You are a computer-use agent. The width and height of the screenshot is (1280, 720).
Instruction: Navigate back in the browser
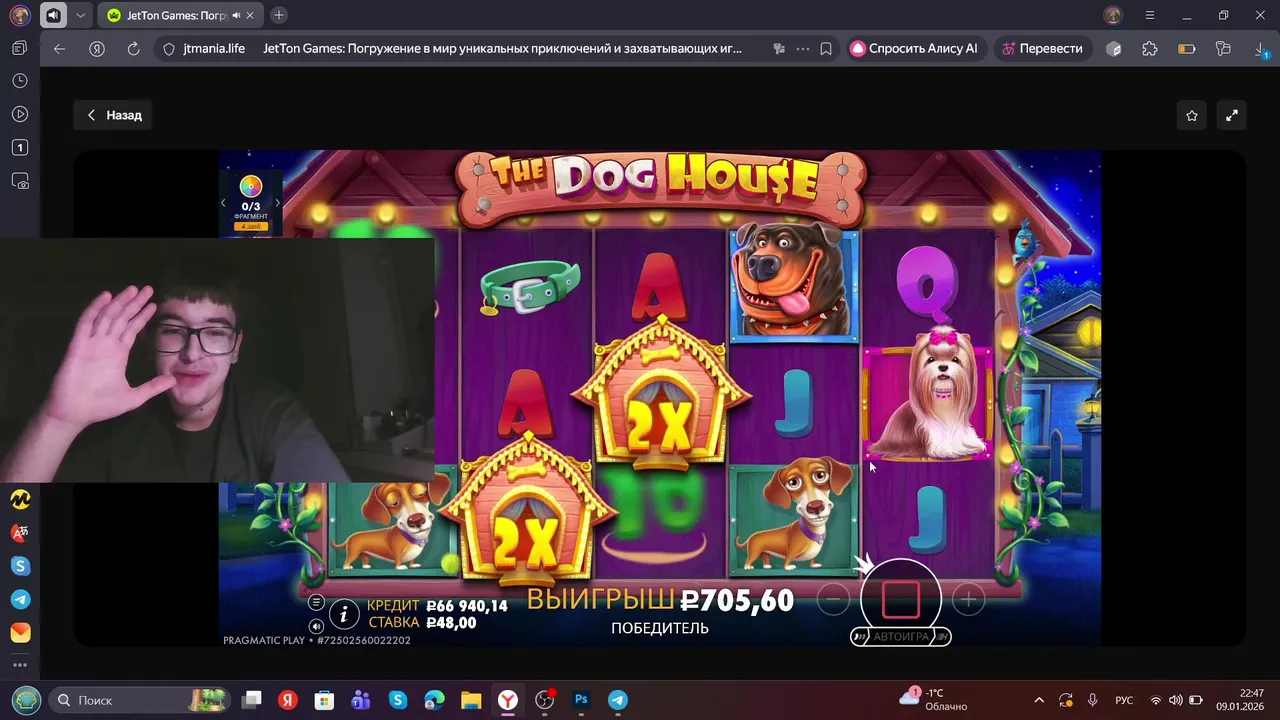[60, 48]
